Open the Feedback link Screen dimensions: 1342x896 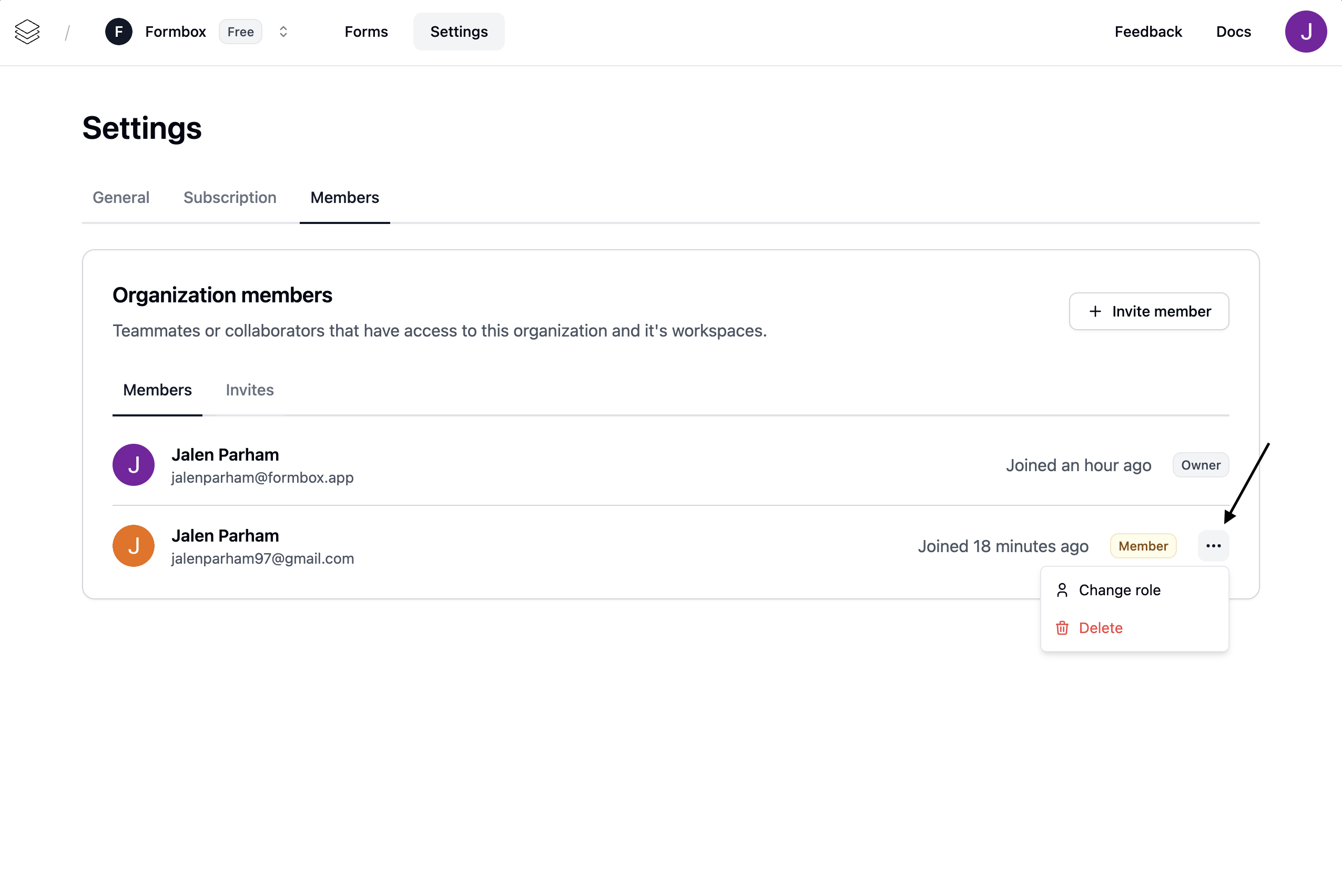pyautogui.click(x=1148, y=32)
